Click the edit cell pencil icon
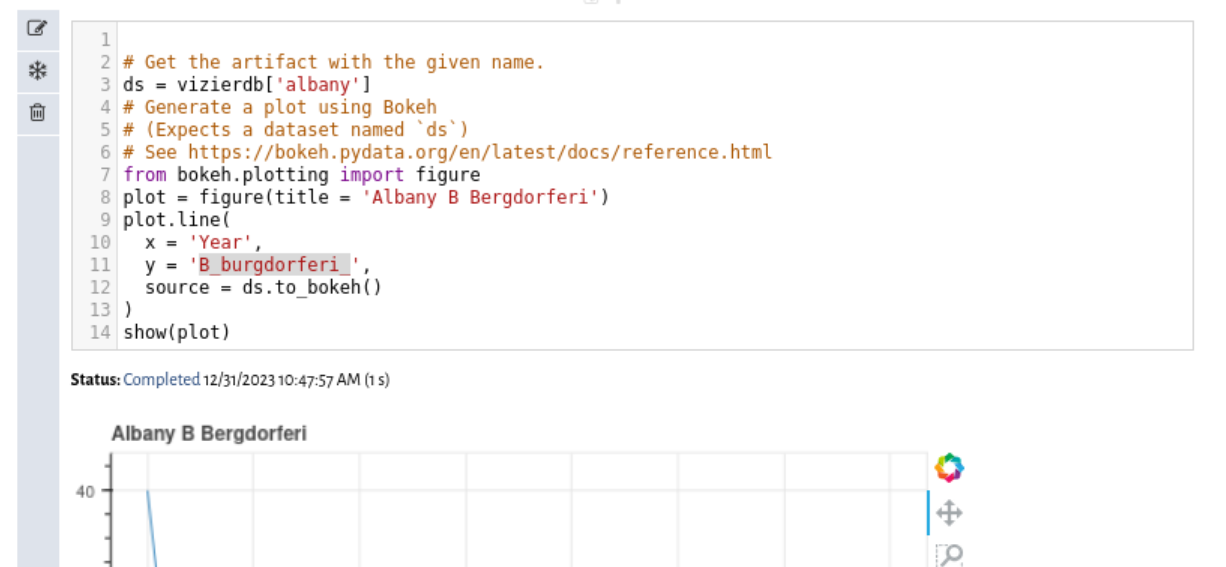 (37, 28)
